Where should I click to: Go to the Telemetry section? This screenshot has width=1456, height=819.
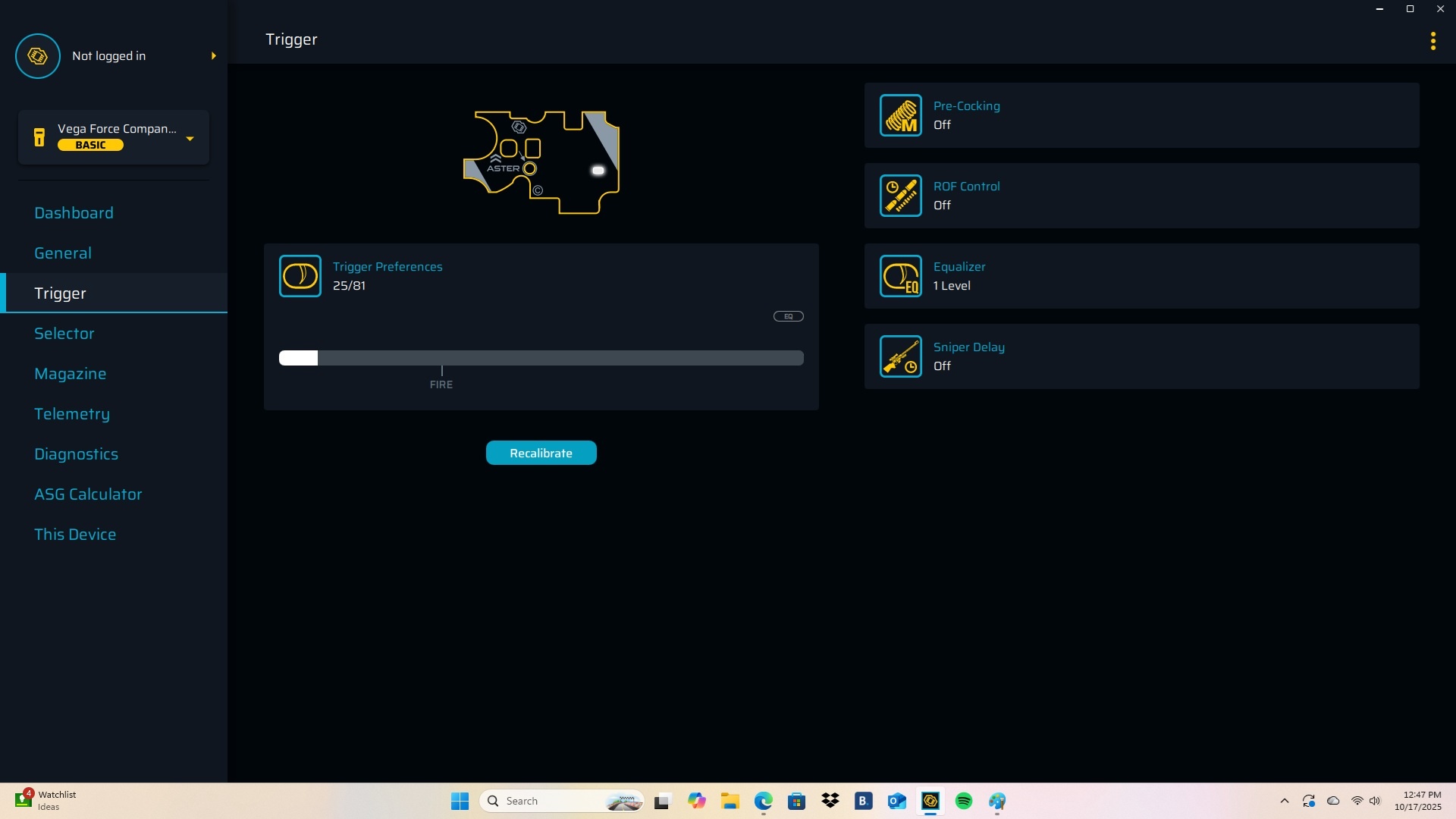(72, 414)
